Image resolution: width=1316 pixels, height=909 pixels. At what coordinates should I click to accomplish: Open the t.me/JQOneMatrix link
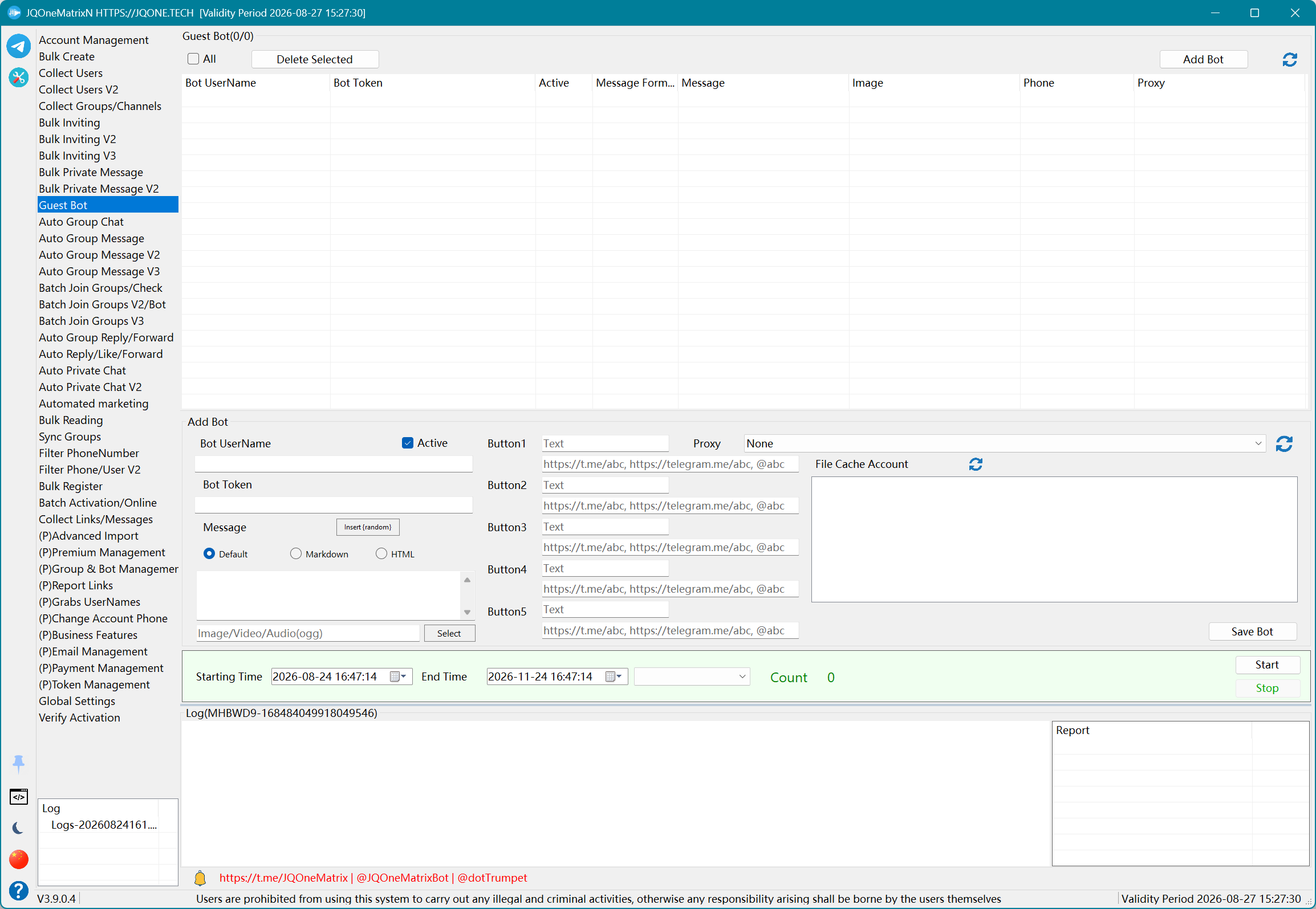point(283,878)
